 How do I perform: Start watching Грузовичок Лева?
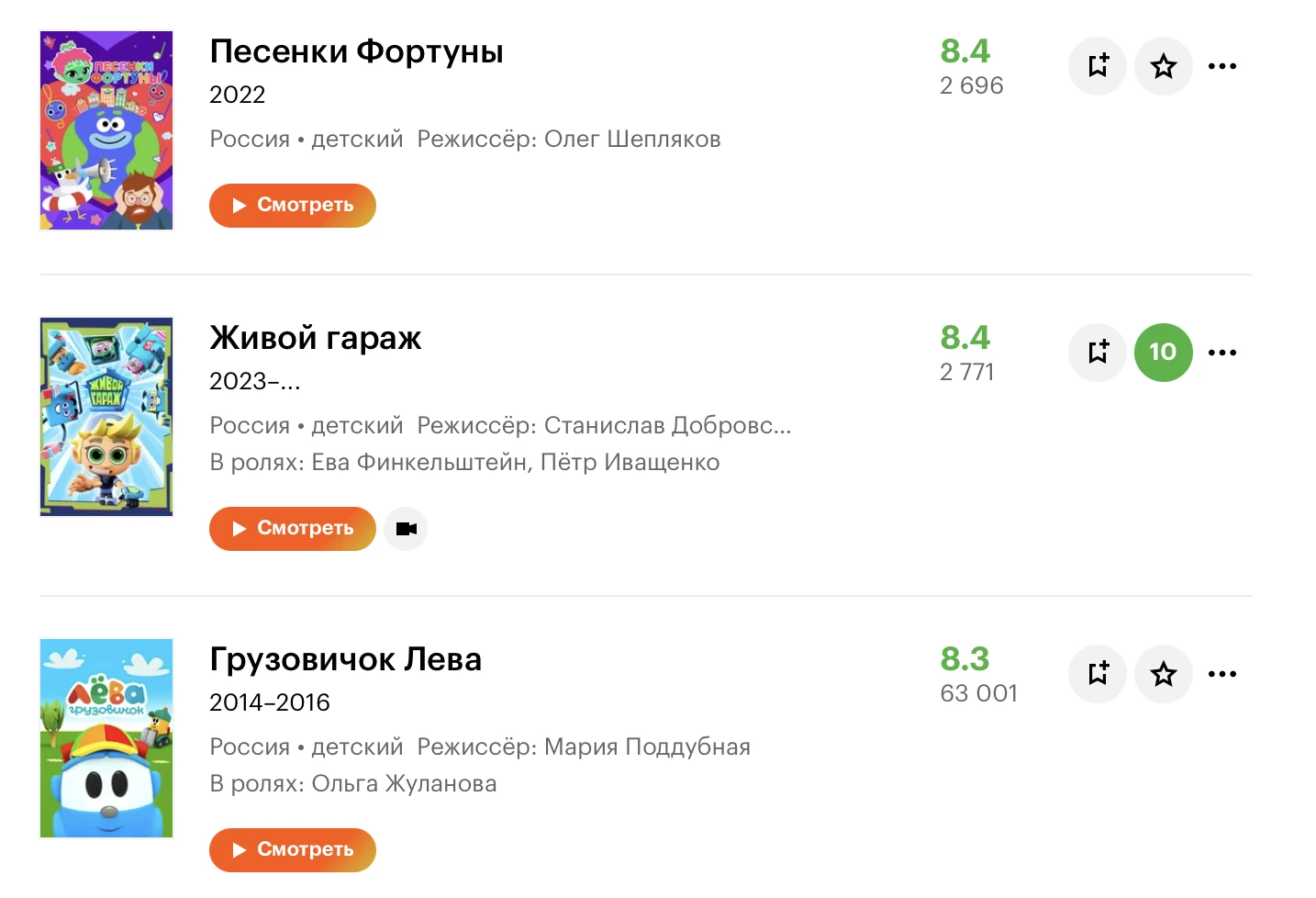coord(293,850)
